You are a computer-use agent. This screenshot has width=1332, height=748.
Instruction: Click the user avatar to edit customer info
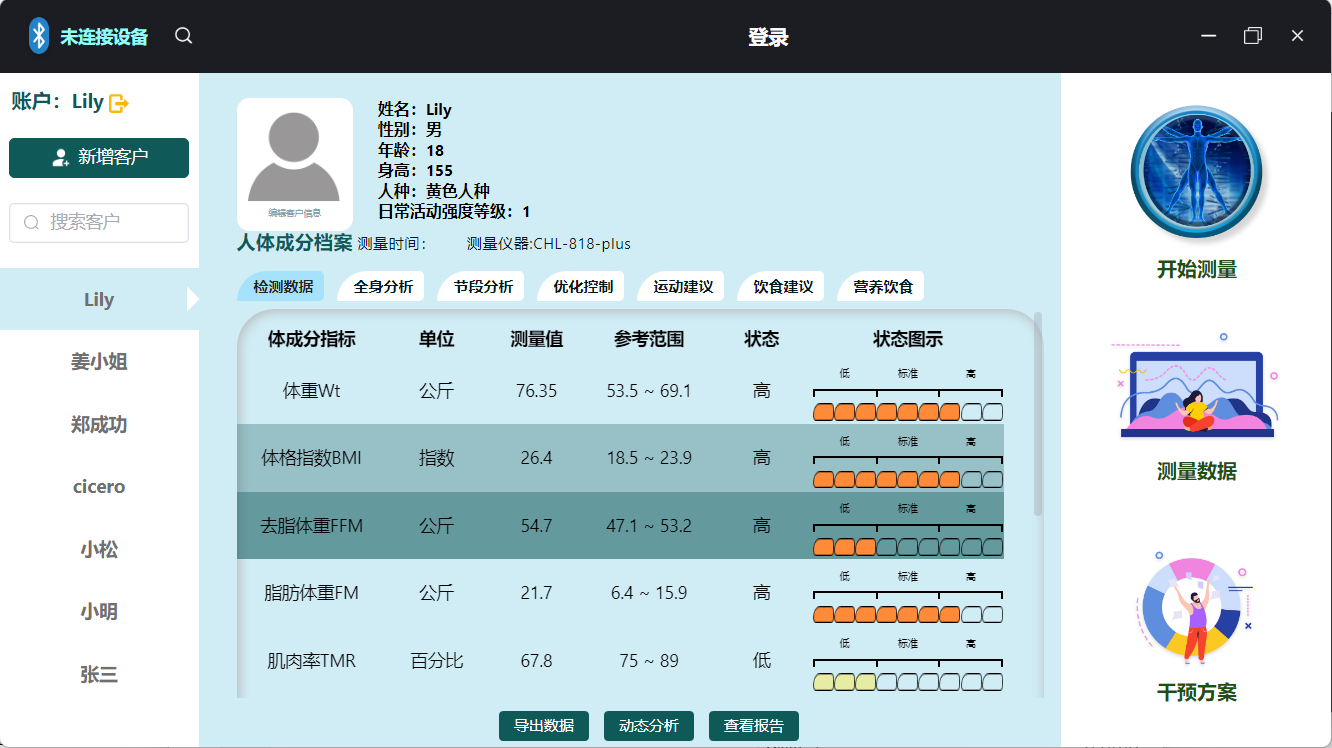click(x=295, y=164)
